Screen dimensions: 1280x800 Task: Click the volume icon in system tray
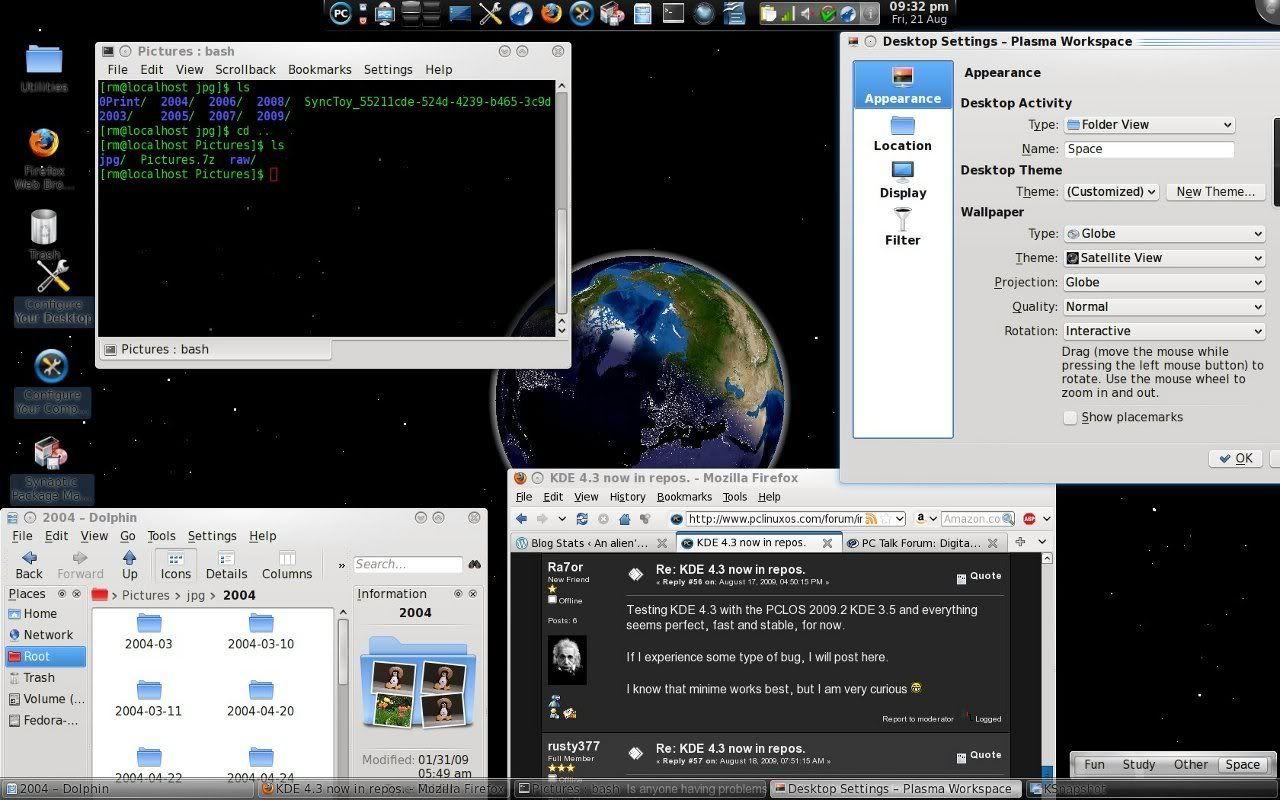806,14
